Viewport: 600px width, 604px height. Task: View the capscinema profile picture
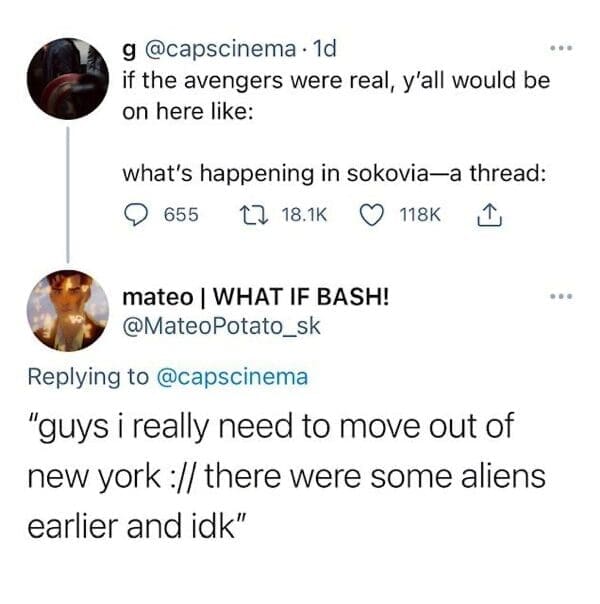coord(68,79)
